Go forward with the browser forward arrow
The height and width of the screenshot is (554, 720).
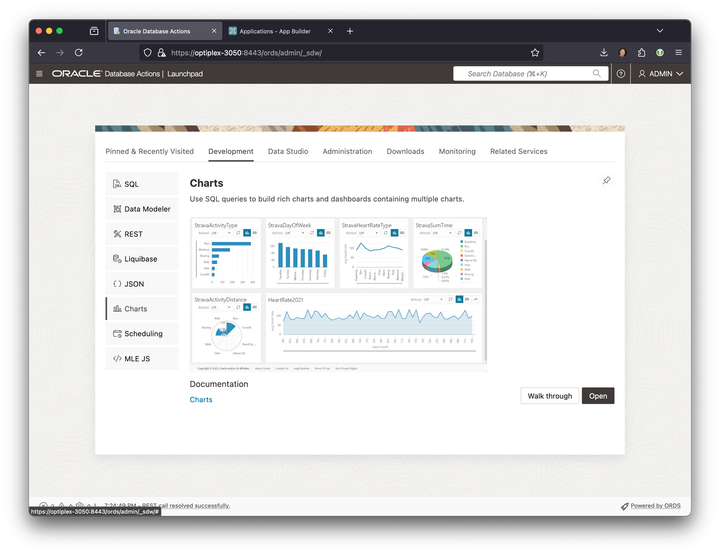pyautogui.click(x=60, y=53)
